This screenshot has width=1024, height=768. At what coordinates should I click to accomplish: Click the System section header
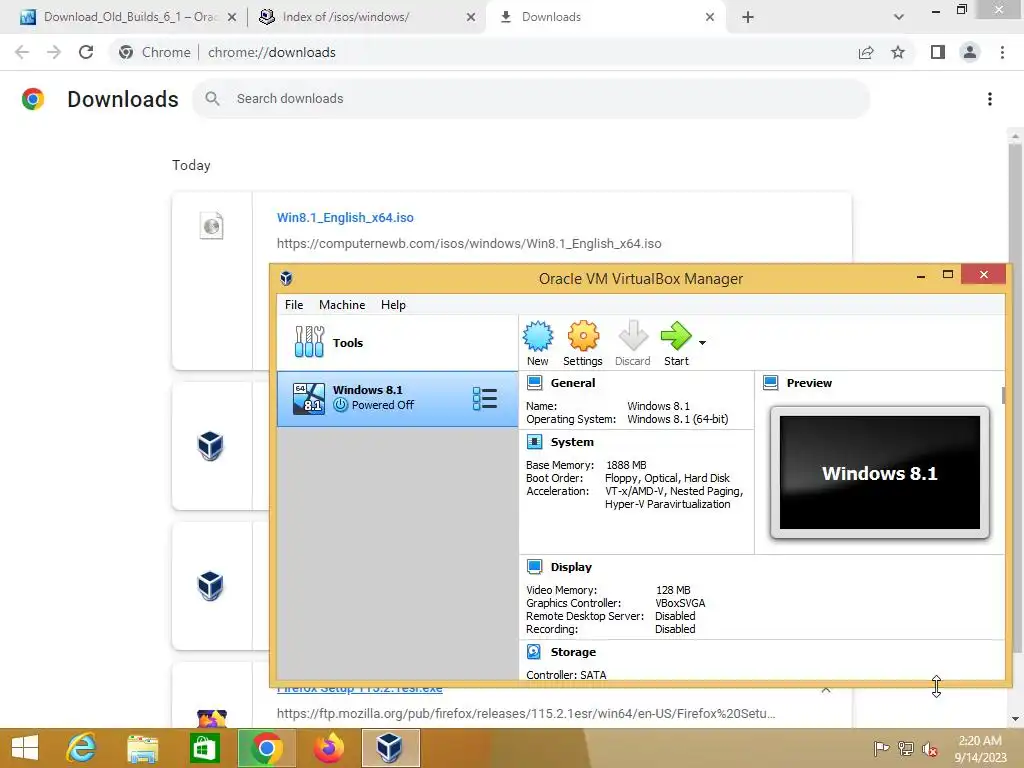tap(571, 442)
